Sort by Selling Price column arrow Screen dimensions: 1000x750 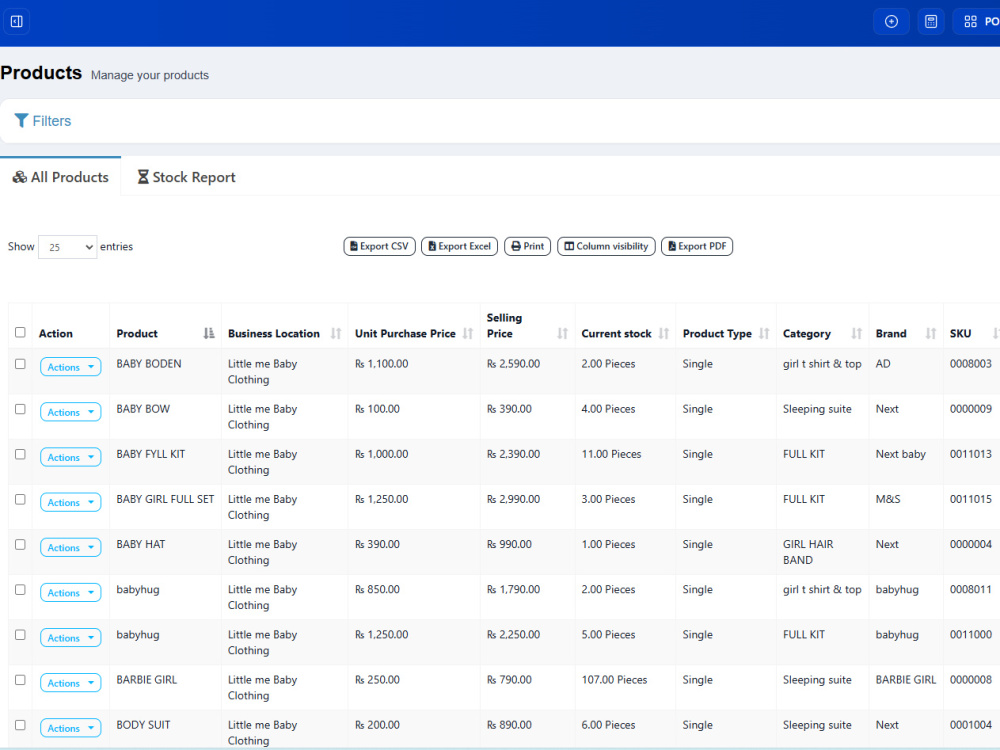pyautogui.click(x=562, y=333)
